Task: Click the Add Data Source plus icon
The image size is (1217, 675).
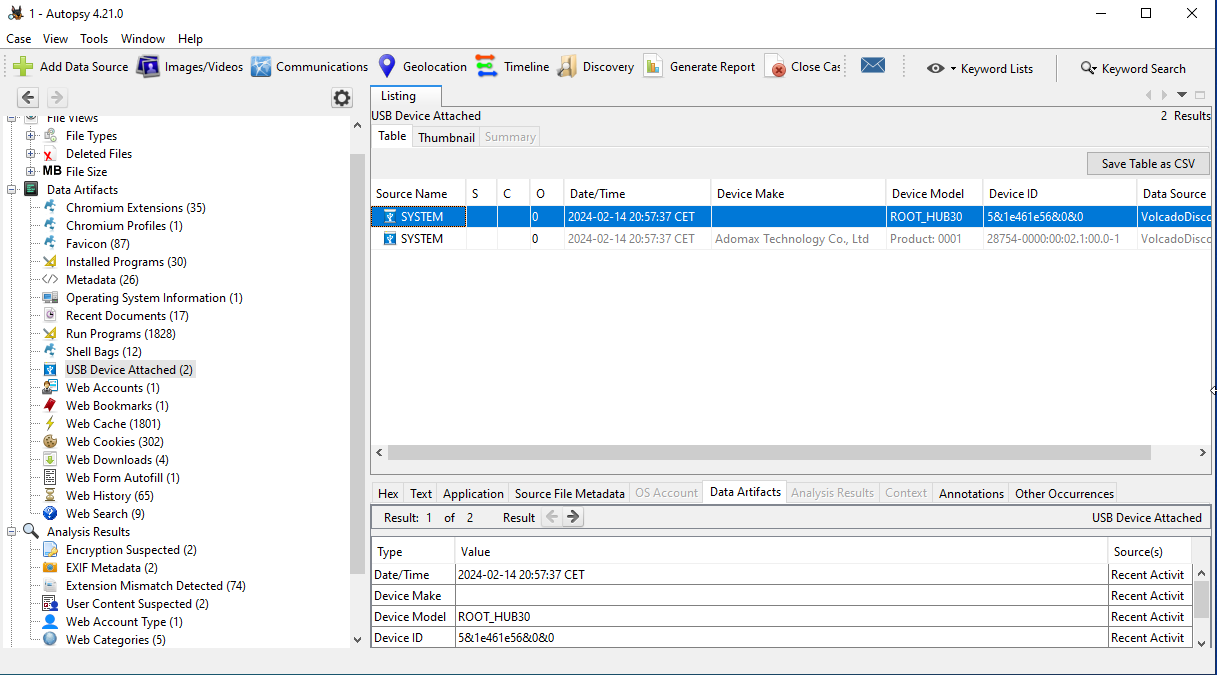Action: pos(23,67)
